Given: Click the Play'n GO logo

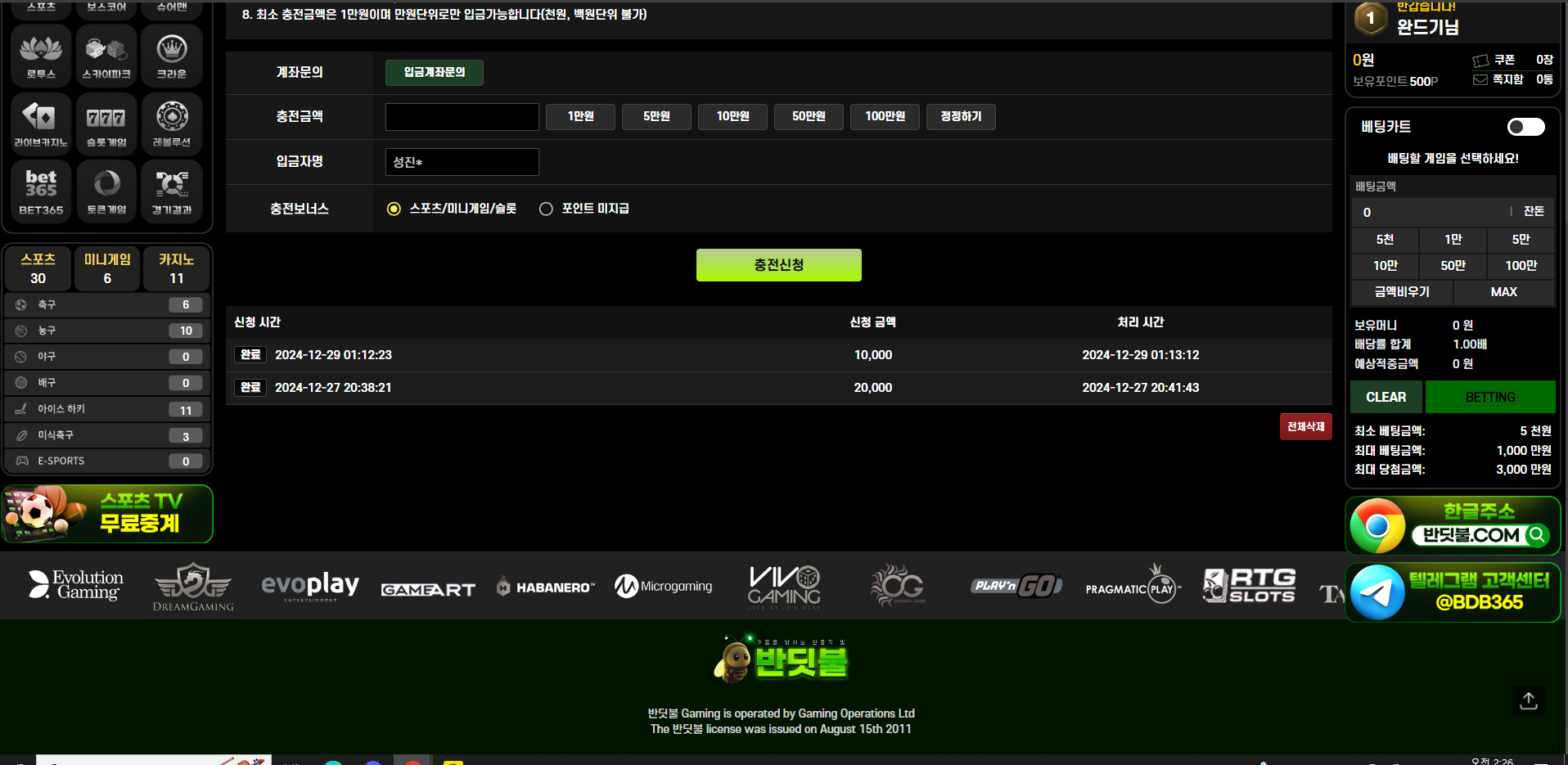Looking at the screenshot, I should (x=1016, y=586).
